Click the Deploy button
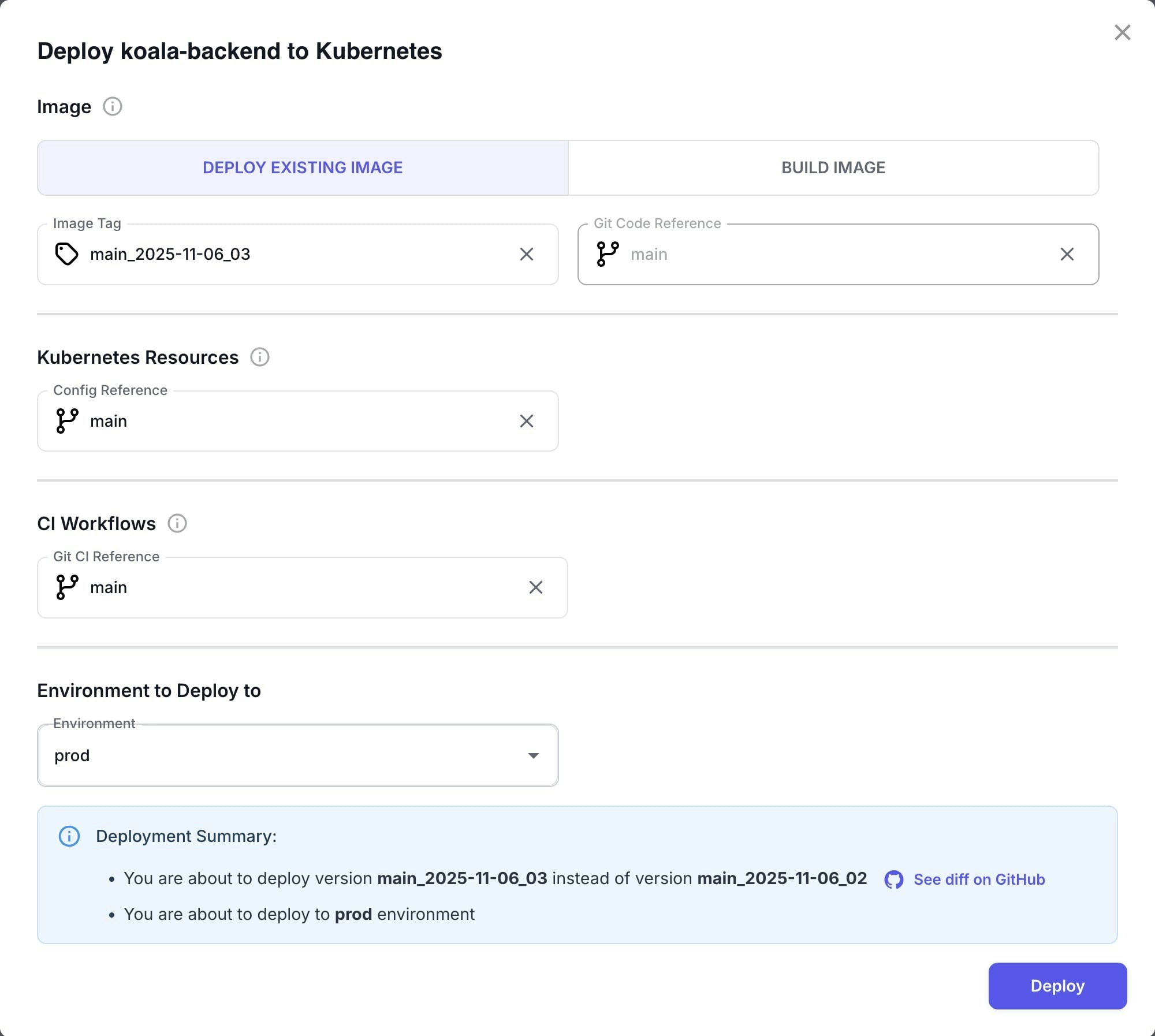 tap(1057, 986)
